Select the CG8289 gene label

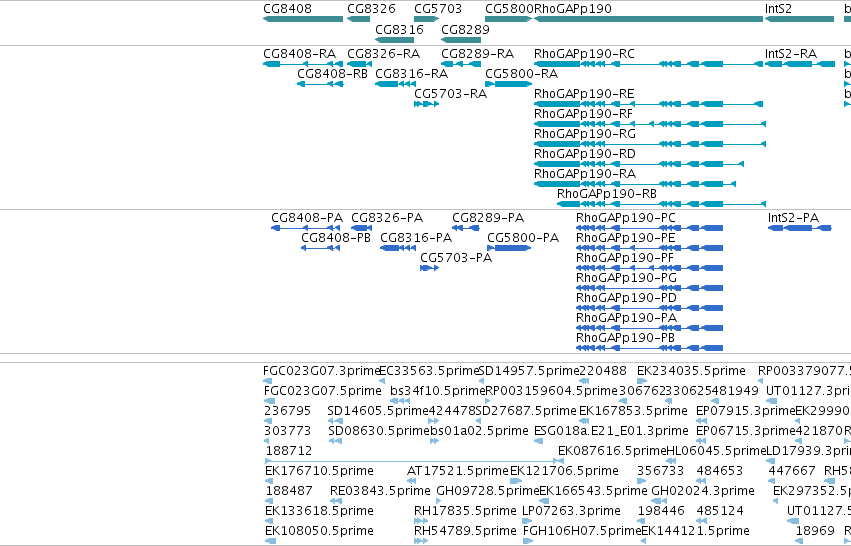tap(466, 29)
